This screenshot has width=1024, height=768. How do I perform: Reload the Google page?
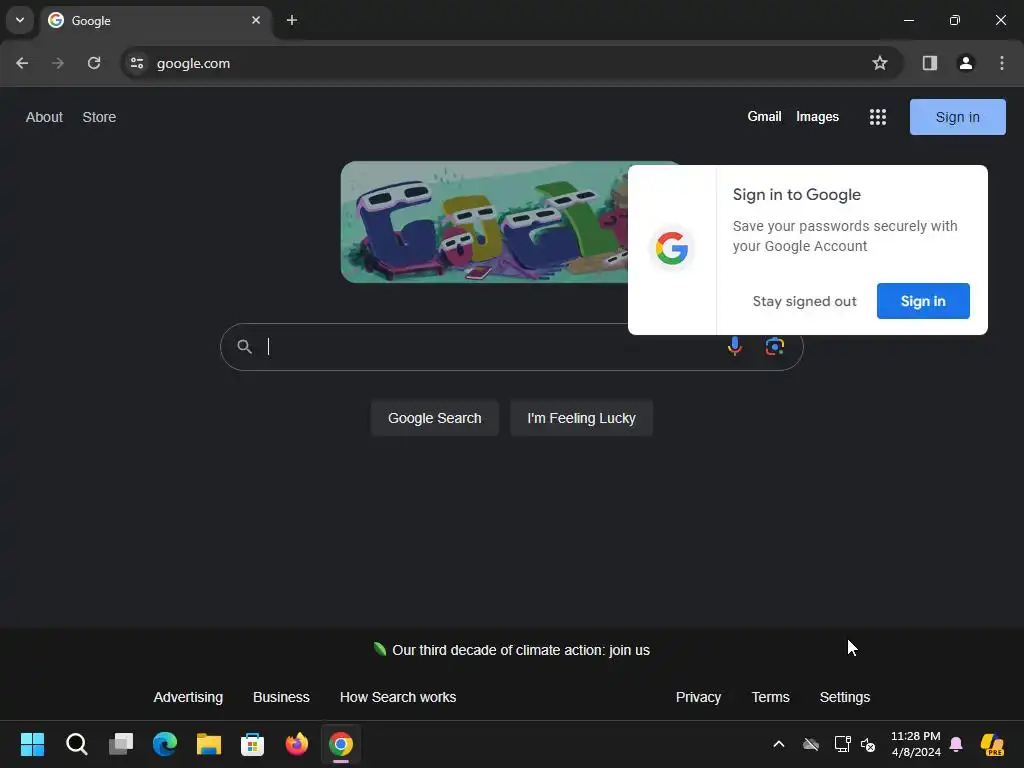(94, 63)
